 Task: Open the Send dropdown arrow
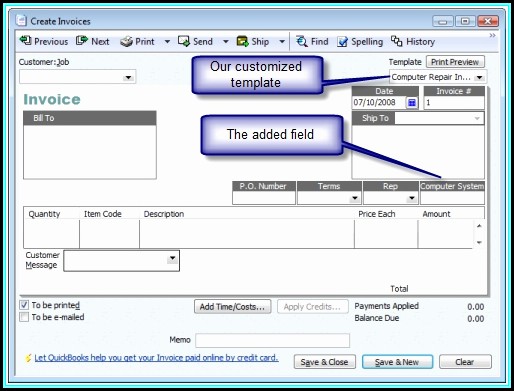pyautogui.click(x=226, y=42)
